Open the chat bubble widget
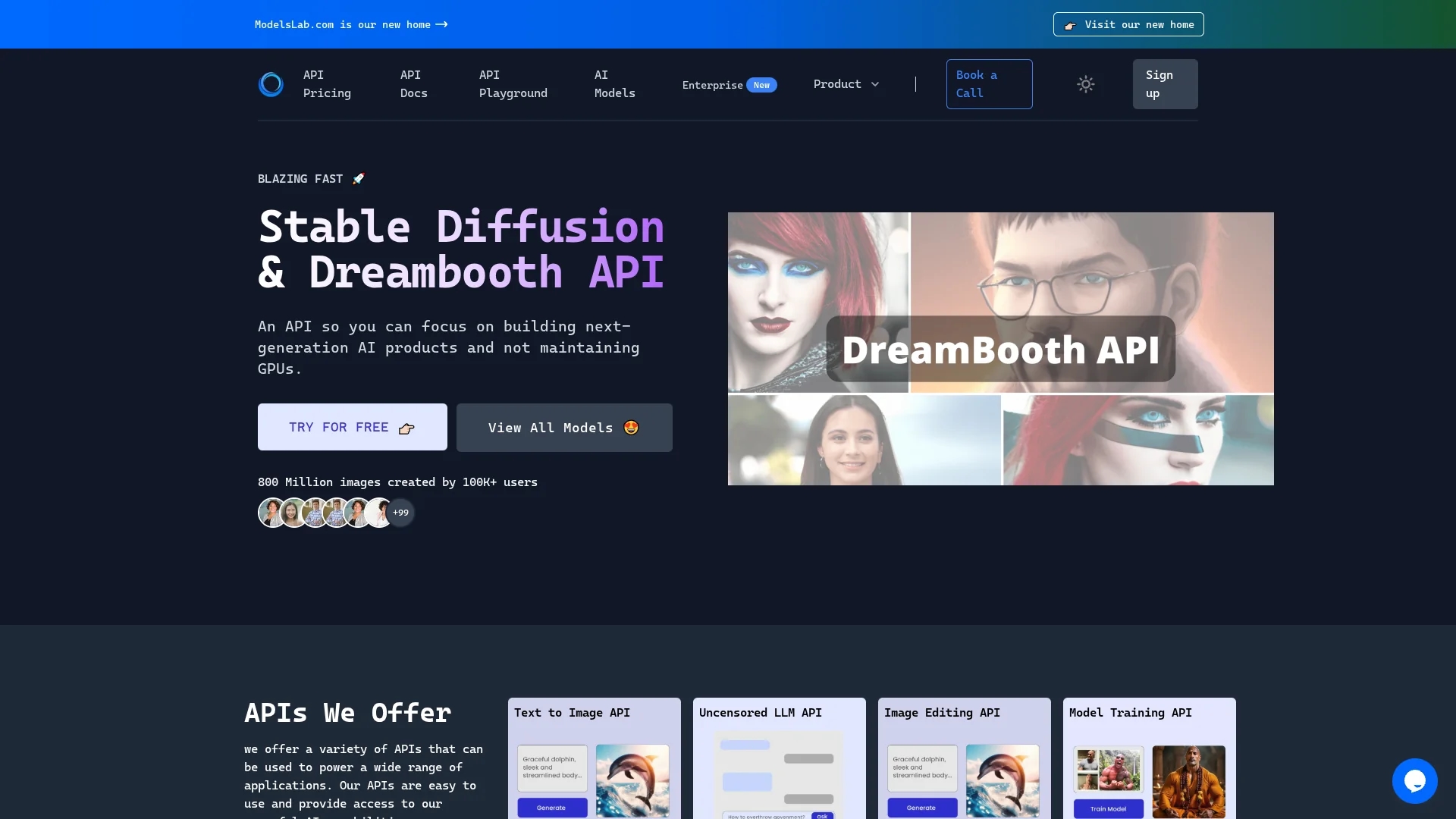Viewport: 1456px width, 819px height. click(1414, 781)
